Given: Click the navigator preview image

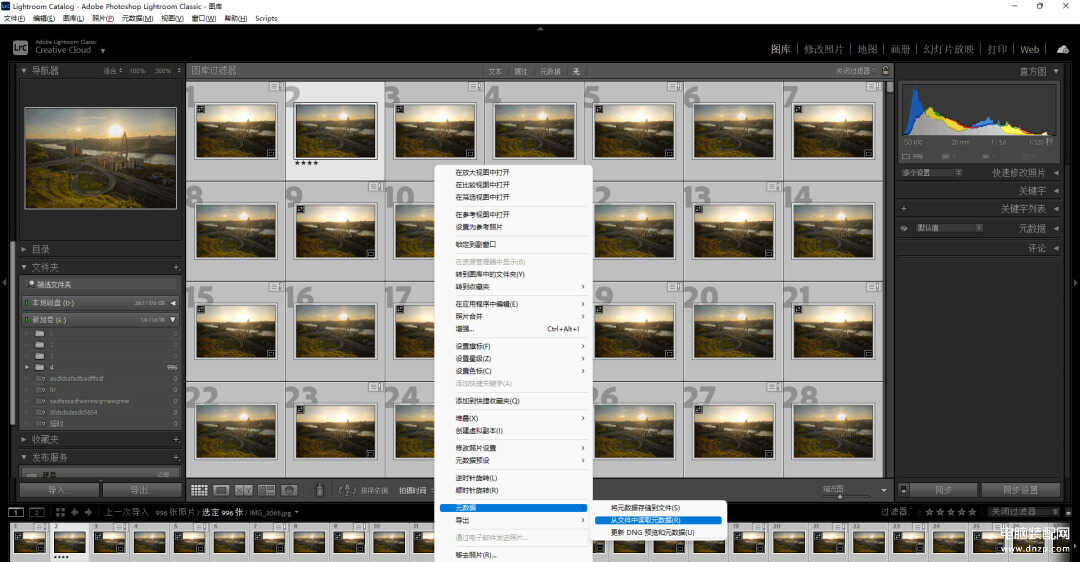Looking at the screenshot, I should coord(101,158).
